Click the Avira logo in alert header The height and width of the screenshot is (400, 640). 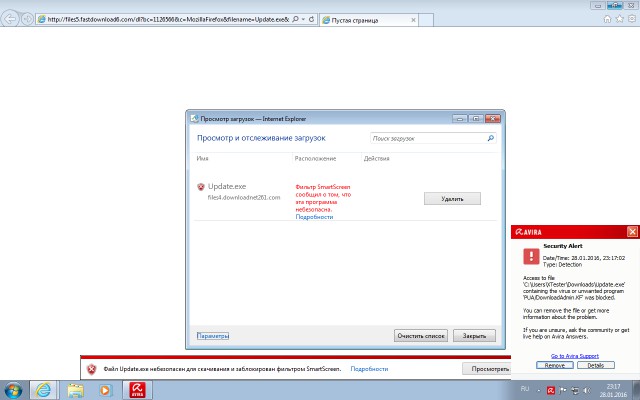click(x=529, y=232)
